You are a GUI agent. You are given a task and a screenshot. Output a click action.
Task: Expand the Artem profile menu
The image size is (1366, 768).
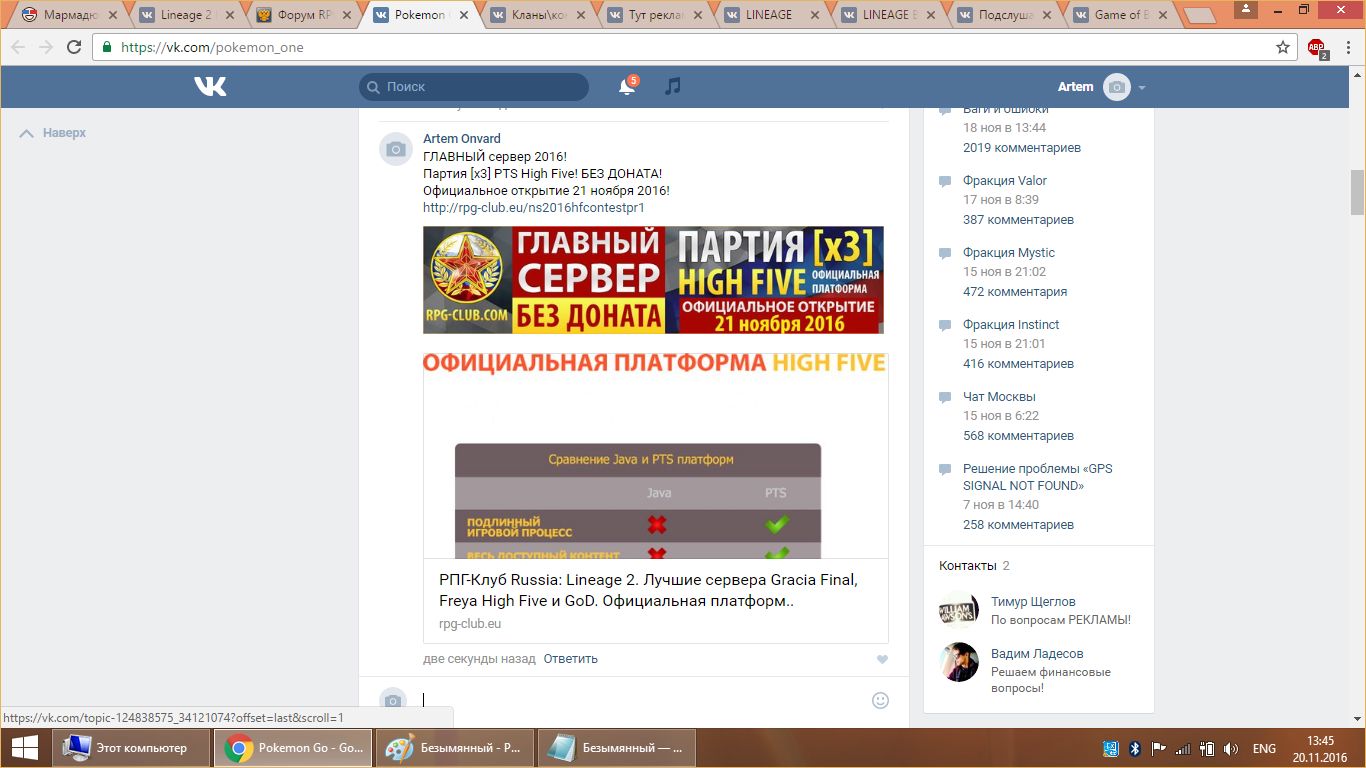point(1141,88)
